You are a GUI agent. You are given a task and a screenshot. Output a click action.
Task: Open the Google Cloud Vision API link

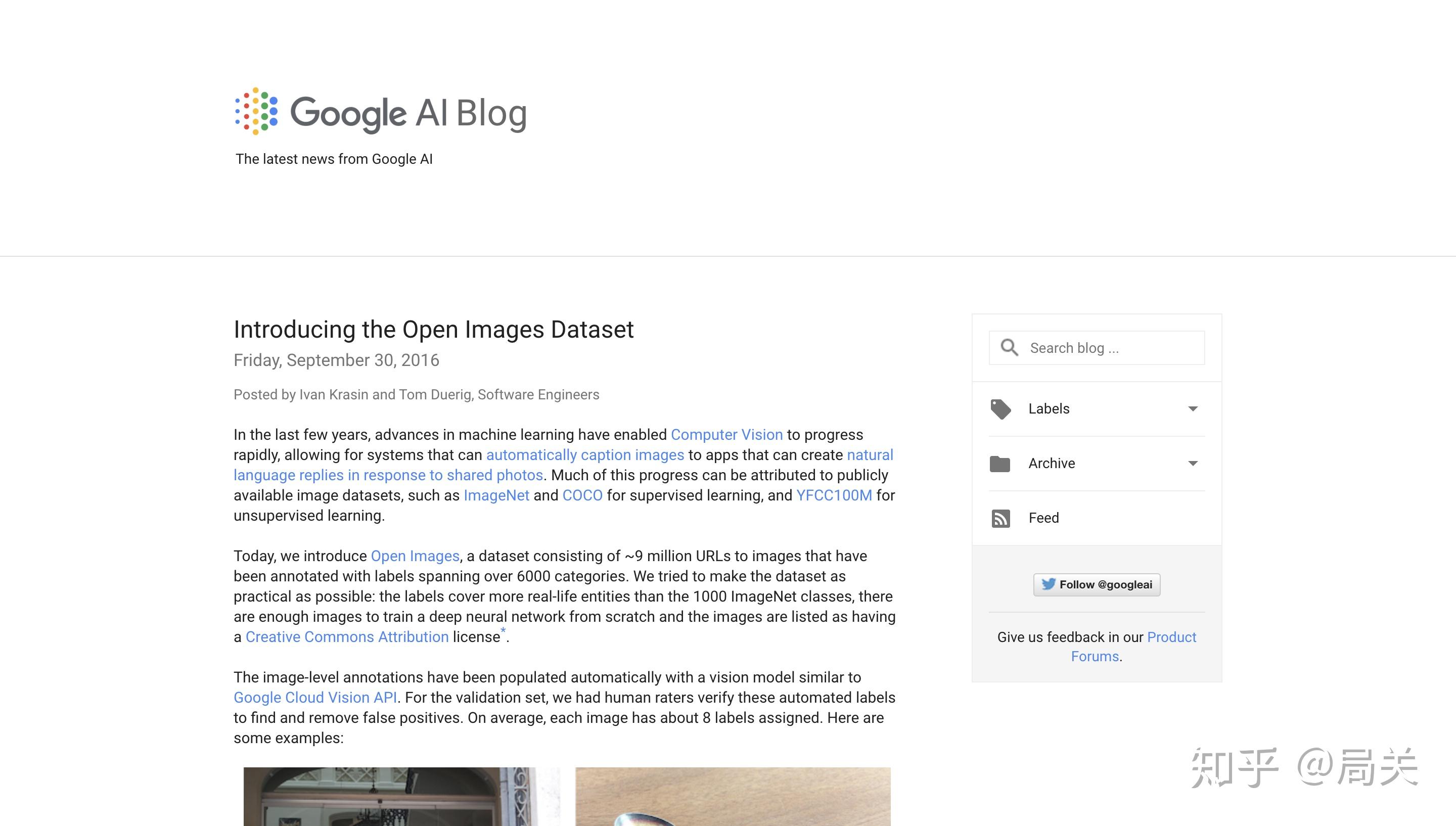click(x=315, y=697)
